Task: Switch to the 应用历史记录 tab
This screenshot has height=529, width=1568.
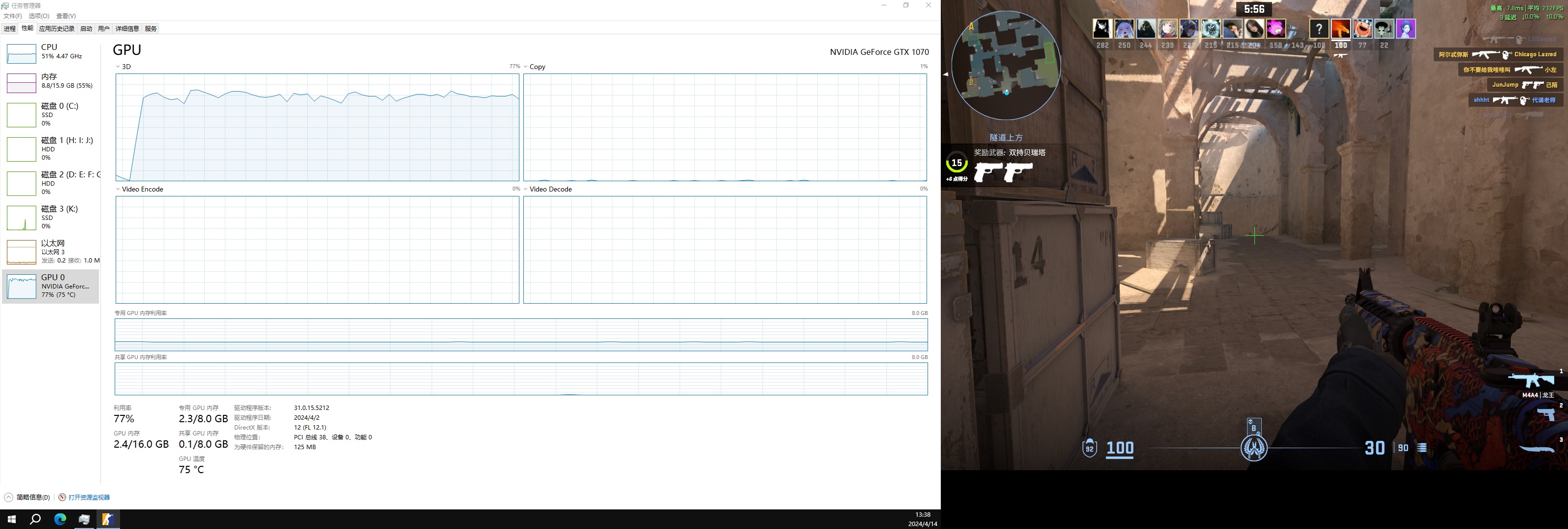Action: coord(57,28)
